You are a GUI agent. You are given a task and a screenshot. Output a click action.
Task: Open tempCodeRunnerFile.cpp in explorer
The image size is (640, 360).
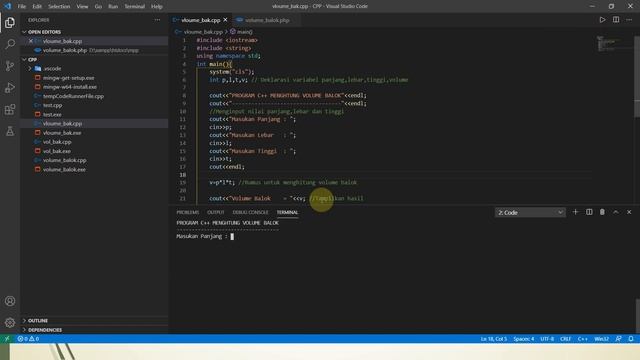(x=73, y=96)
